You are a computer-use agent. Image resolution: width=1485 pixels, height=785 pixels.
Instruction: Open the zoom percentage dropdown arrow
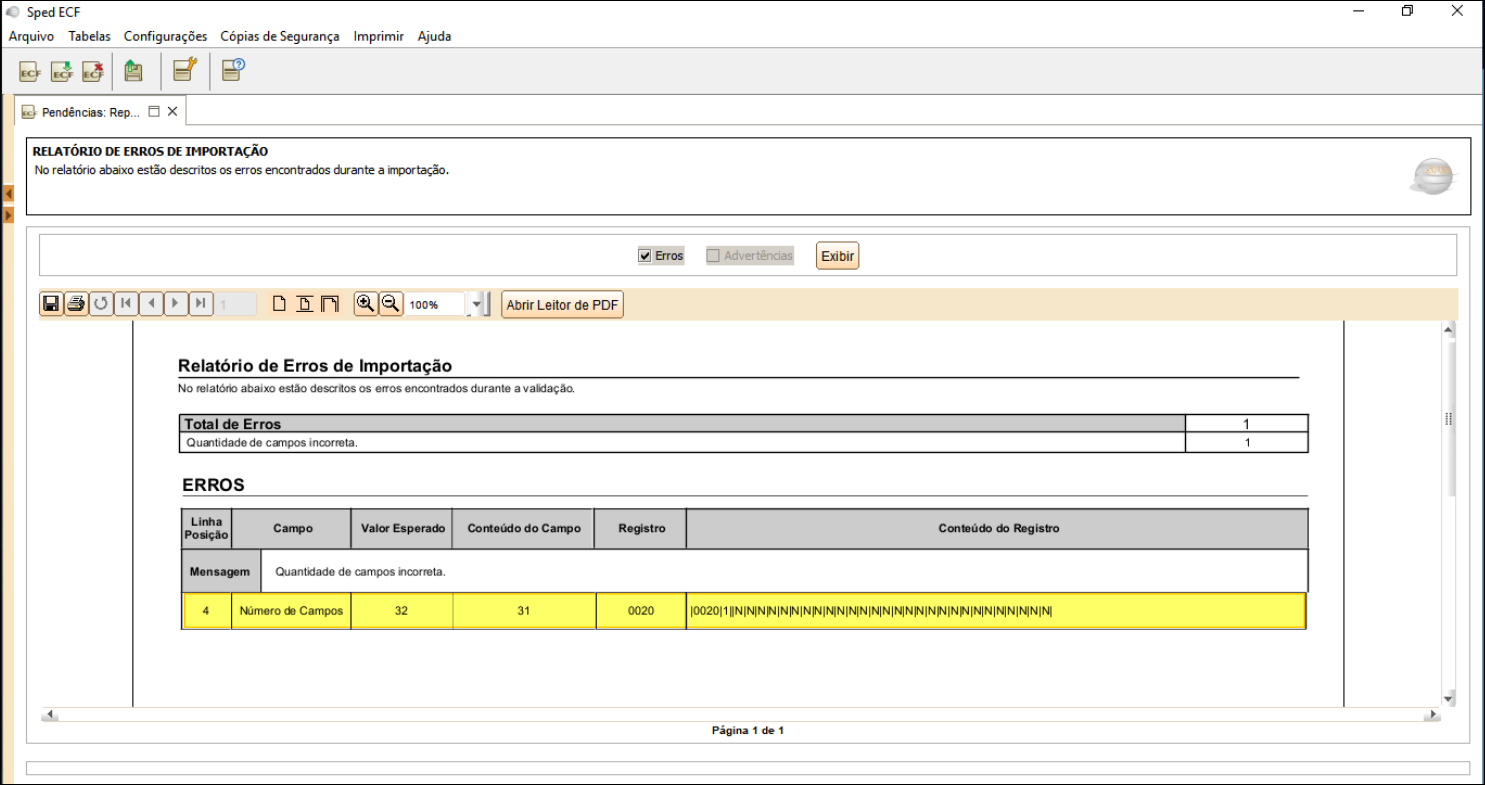pos(477,305)
